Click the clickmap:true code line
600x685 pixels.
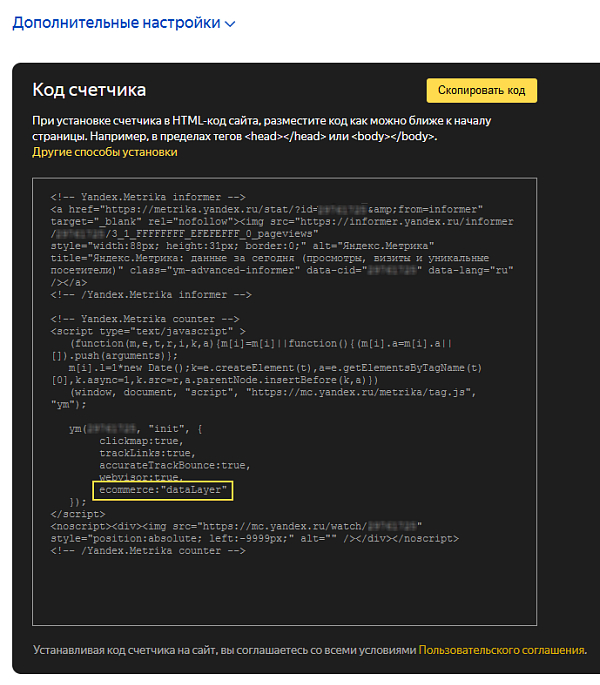coord(141,441)
